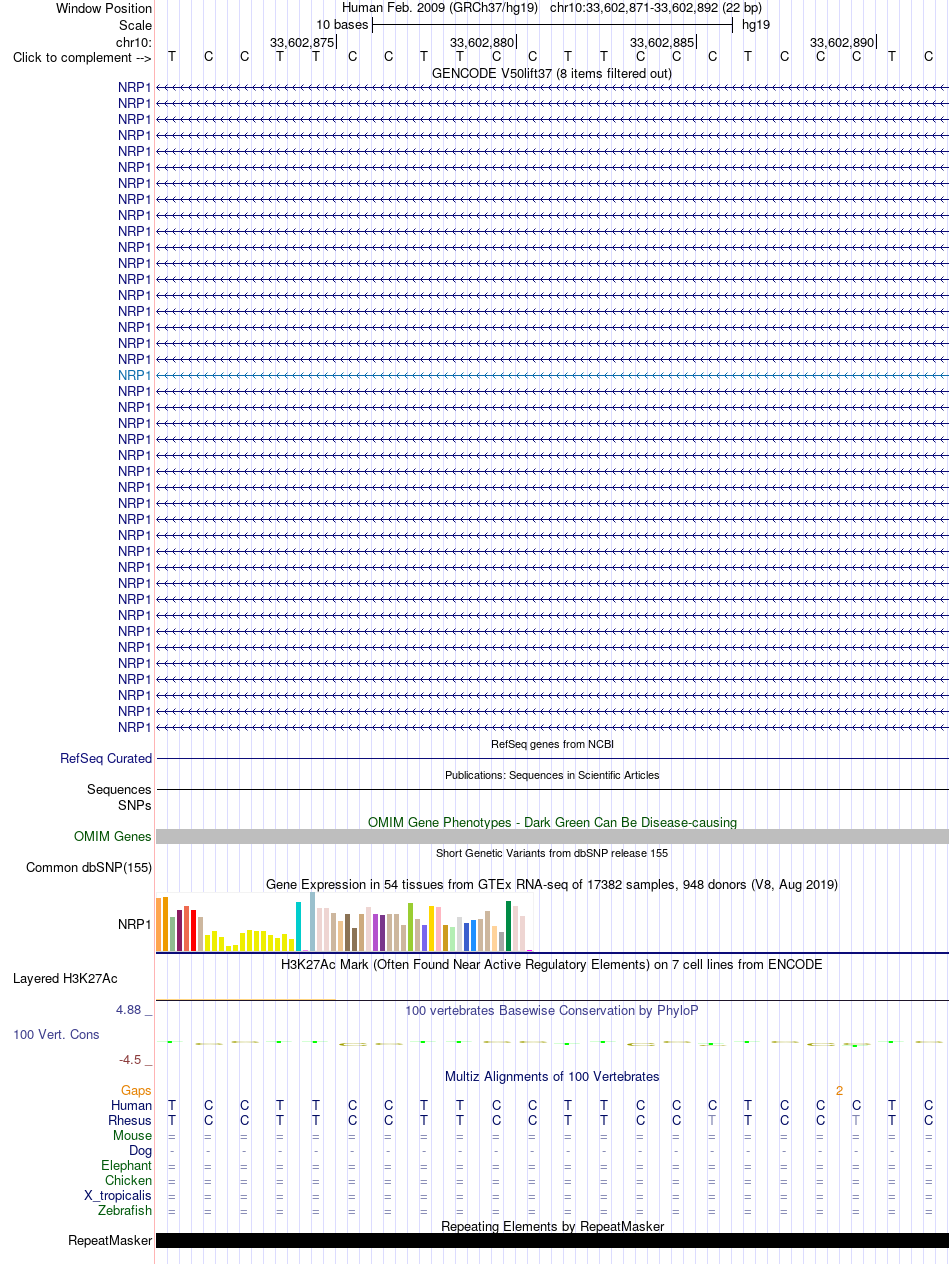Image resolution: width=950 pixels, height=1264 pixels.
Task: Select the highlighted light-blue NRP1 transcript label
Action: tap(135, 375)
